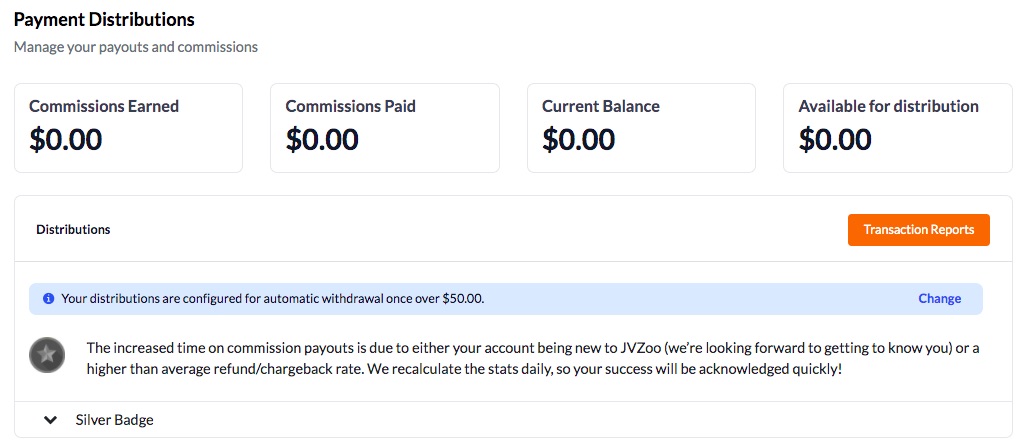Click the Manage your payouts subtitle

[136, 47]
